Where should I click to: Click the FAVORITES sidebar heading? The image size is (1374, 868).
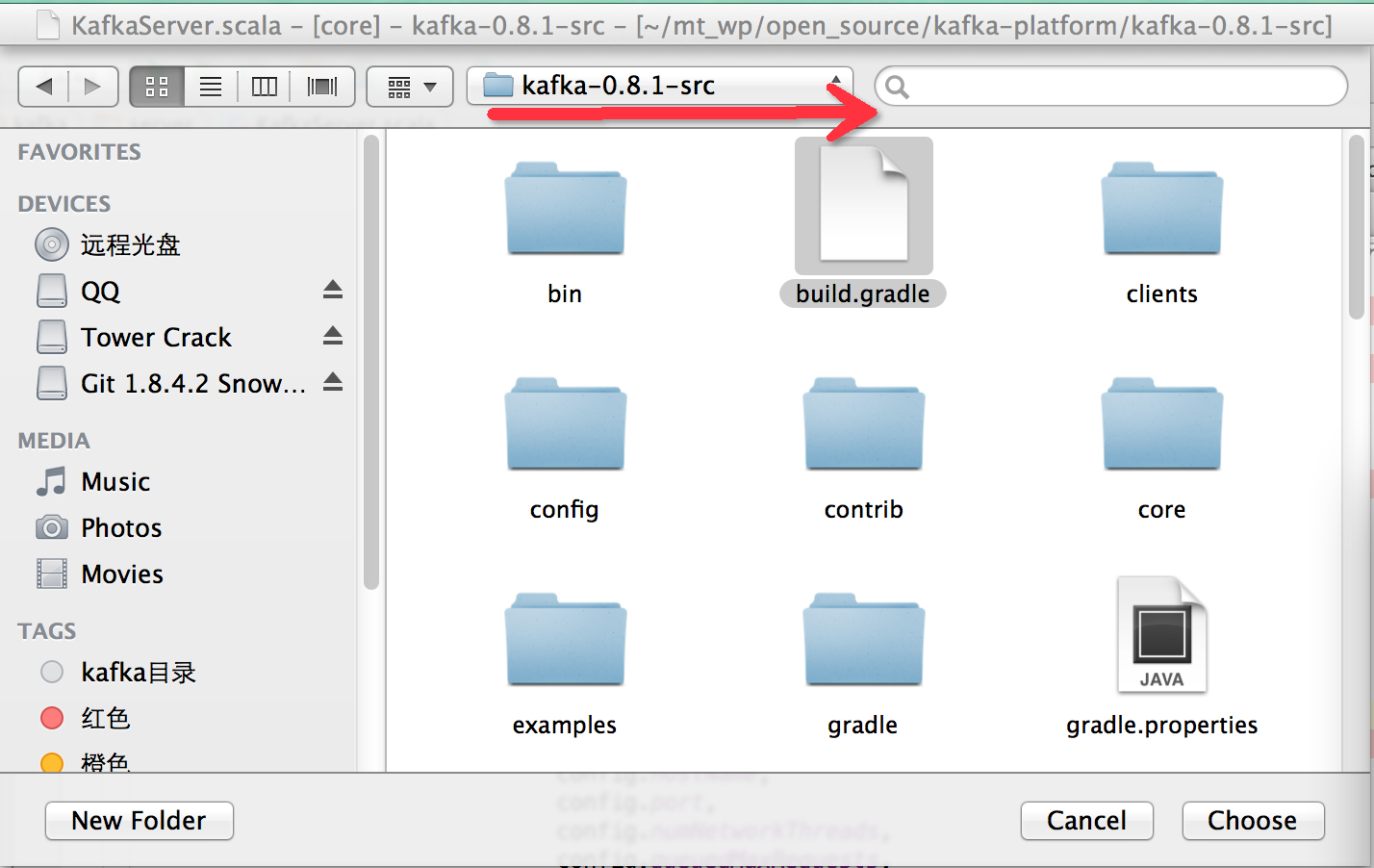tap(79, 152)
